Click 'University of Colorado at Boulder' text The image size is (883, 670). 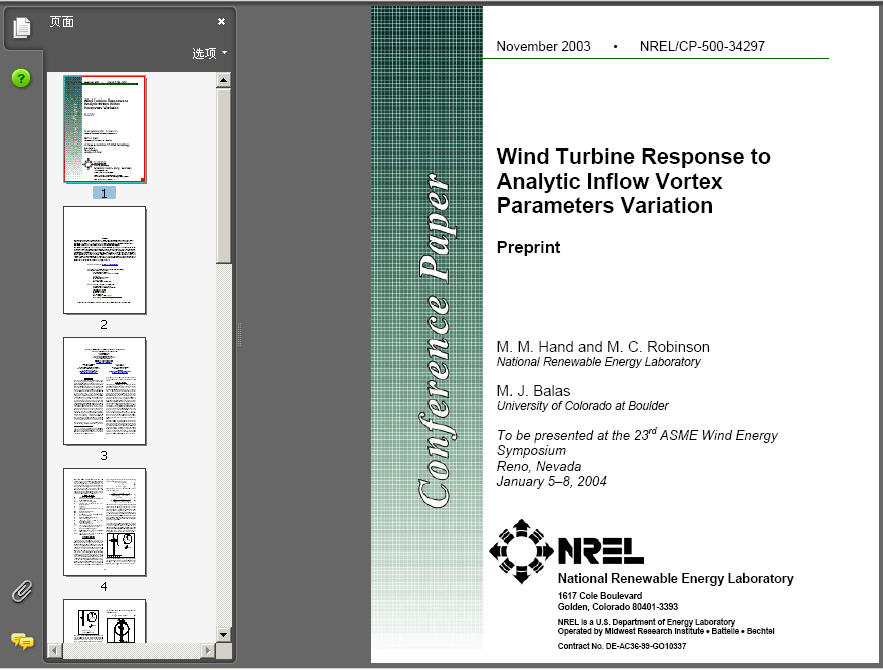click(582, 406)
